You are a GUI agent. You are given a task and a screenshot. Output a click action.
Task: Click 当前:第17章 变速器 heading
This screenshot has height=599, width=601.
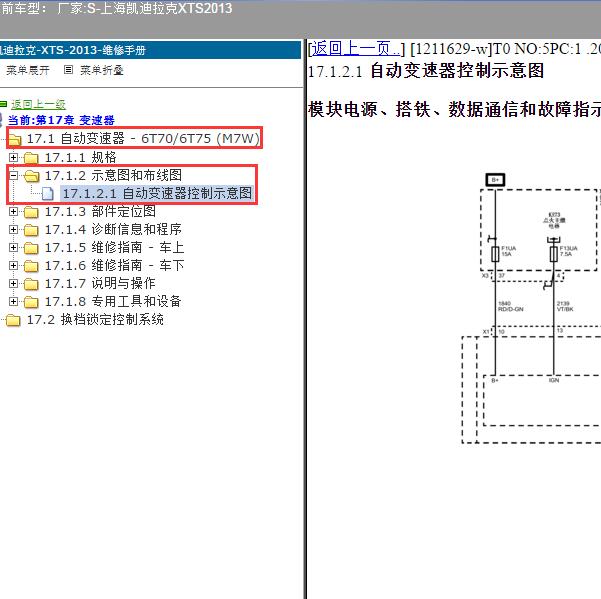[61, 120]
